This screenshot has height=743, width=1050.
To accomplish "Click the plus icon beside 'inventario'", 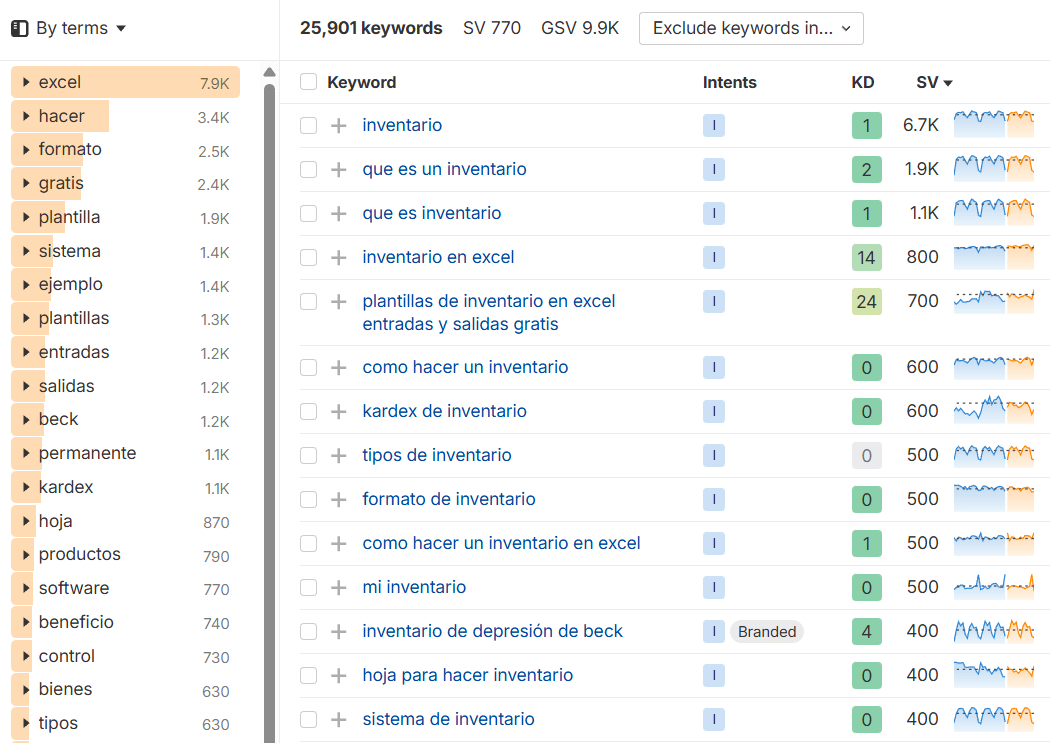I will coord(339,126).
